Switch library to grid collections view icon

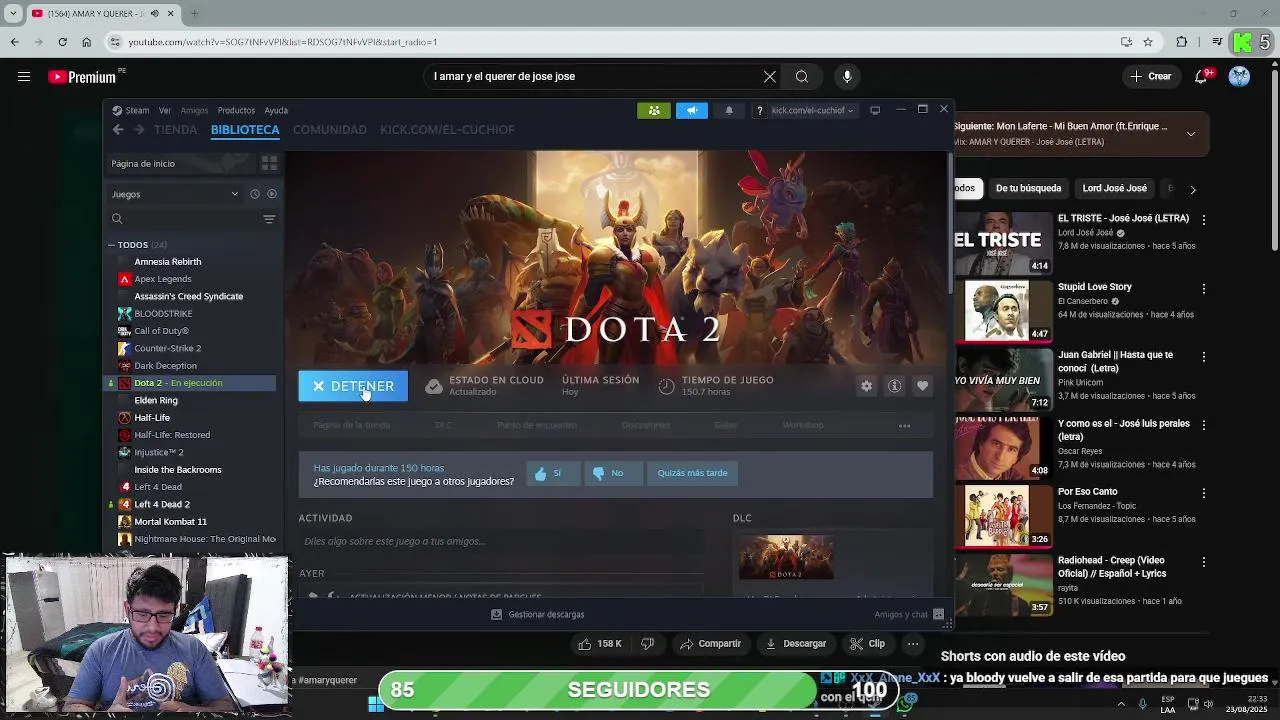(x=269, y=163)
